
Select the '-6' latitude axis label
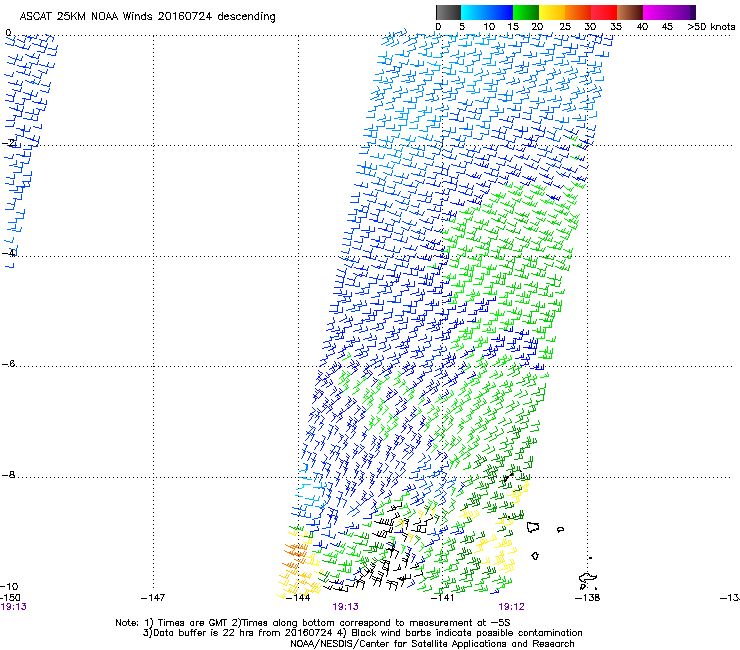coord(9,363)
